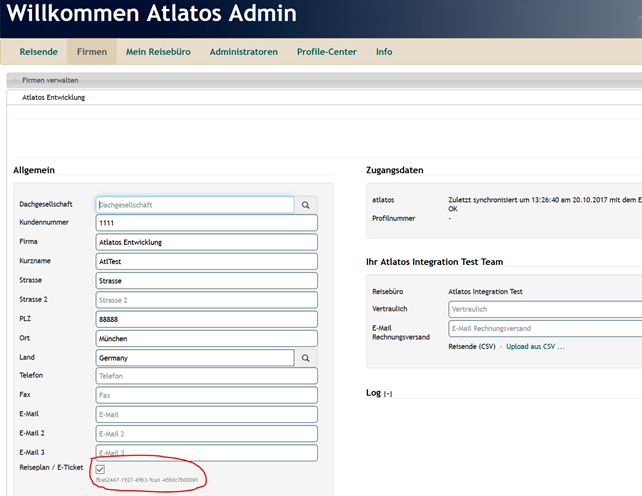Click the PLZ field showing 88888
This screenshot has width=642, height=496.
point(206,319)
